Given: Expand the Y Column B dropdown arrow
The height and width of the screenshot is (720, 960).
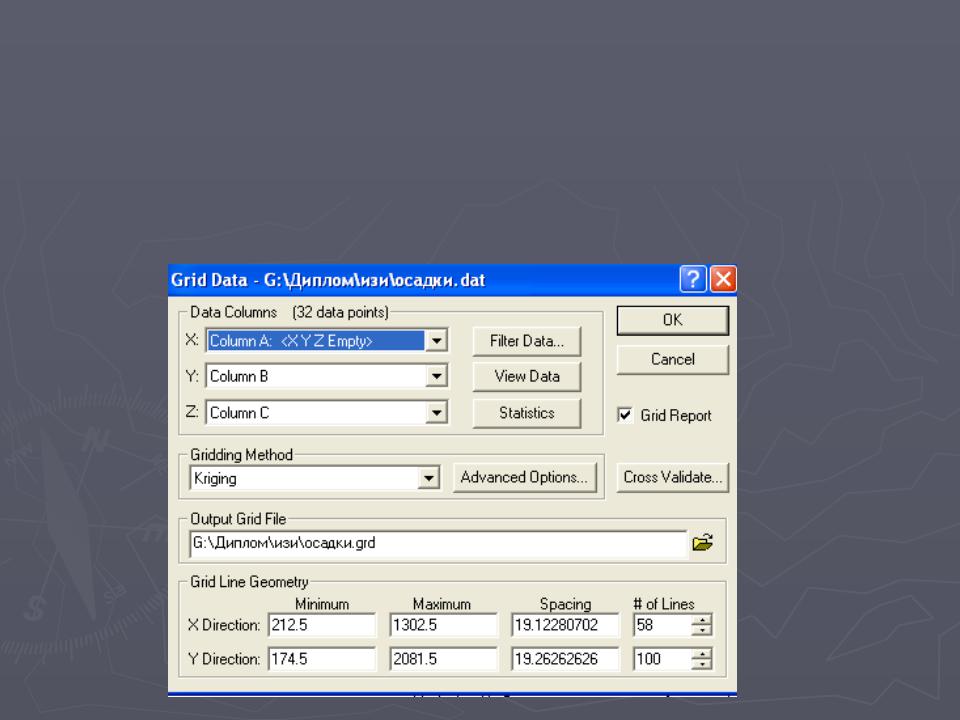Looking at the screenshot, I should pos(437,376).
